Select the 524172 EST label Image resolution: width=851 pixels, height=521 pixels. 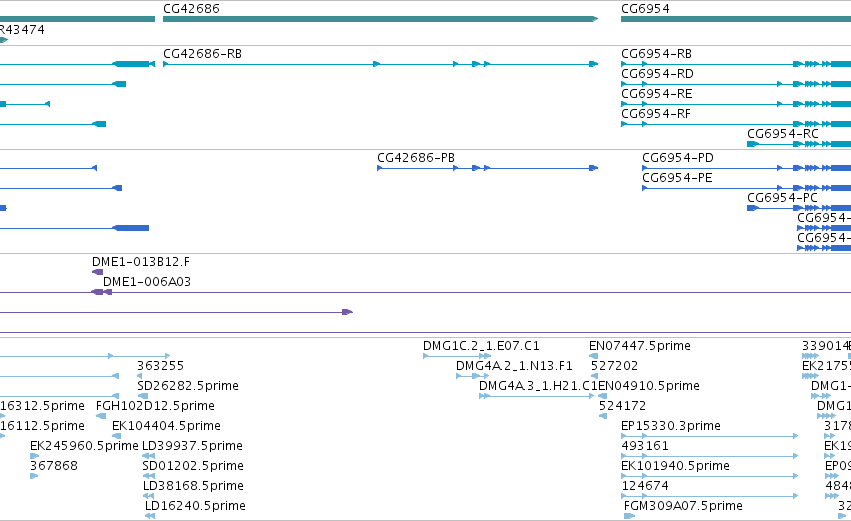[623, 406]
